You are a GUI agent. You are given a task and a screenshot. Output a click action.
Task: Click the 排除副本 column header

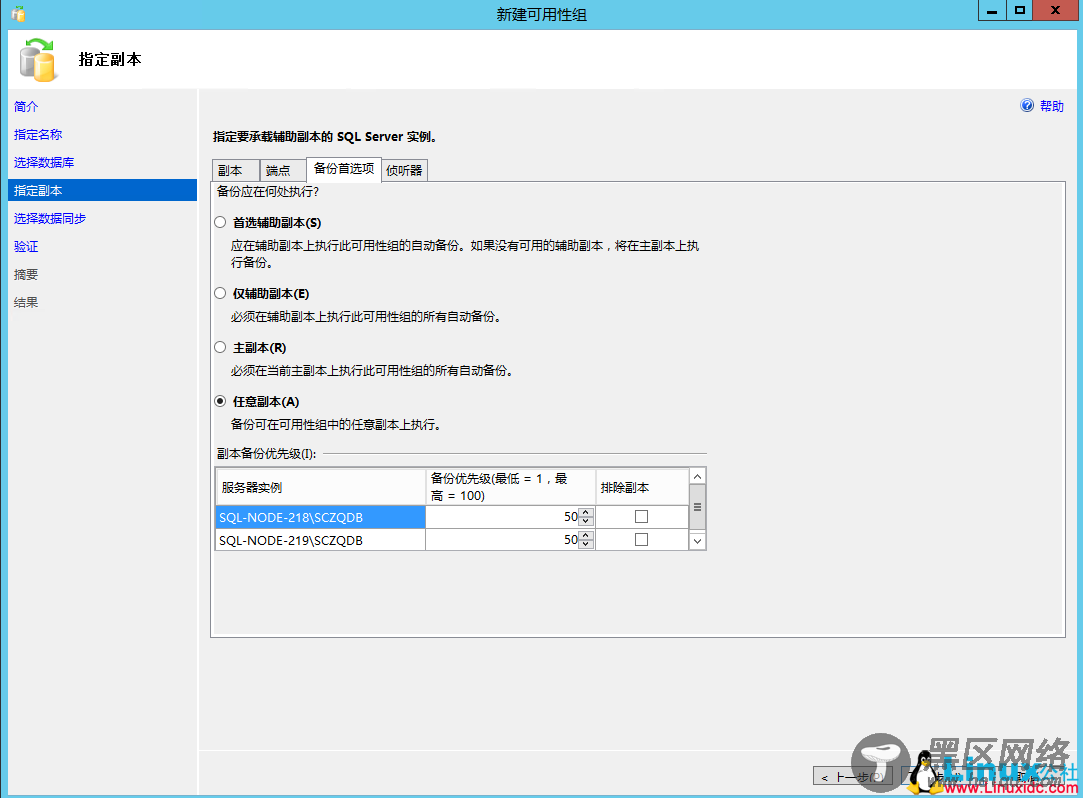(642, 487)
